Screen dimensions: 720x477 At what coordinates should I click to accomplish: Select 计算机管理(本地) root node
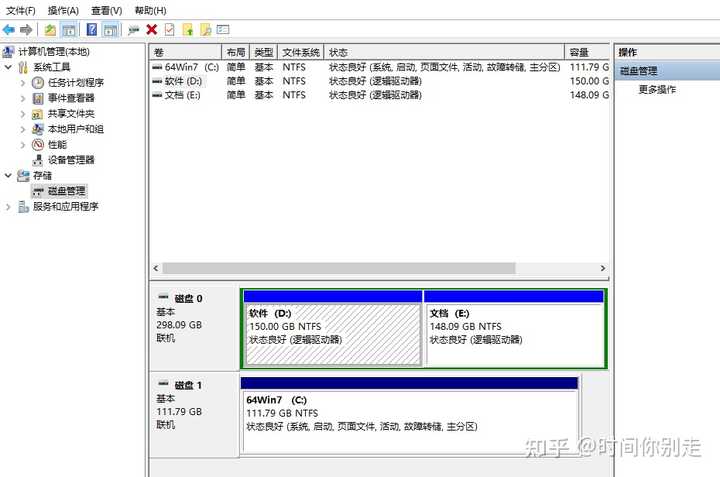[x=54, y=51]
